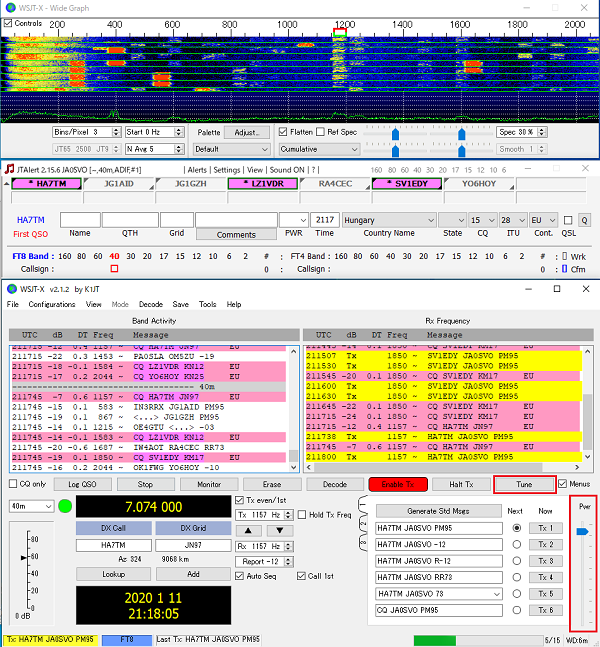This screenshot has width=600, height=647.
Task: Click the Tx 6 button to send CQ
Action: click(x=544, y=610)
